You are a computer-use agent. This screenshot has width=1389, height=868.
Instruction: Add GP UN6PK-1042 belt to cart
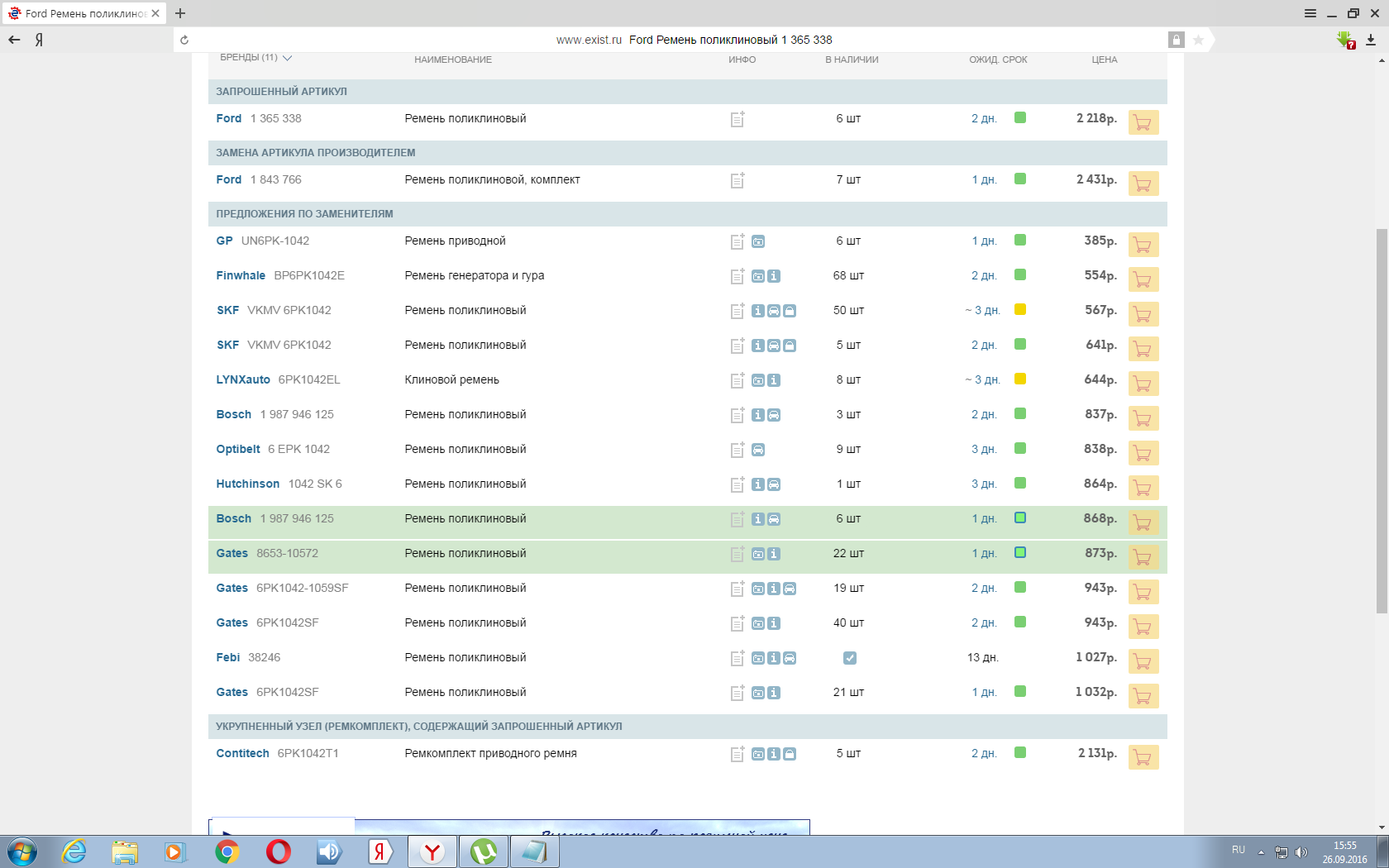tap(1143, 245)
